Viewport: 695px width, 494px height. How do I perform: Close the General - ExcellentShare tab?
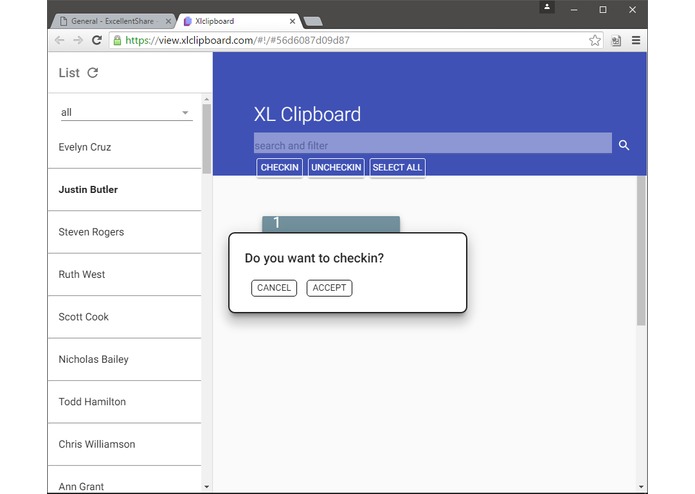click(x=168, y=21)
